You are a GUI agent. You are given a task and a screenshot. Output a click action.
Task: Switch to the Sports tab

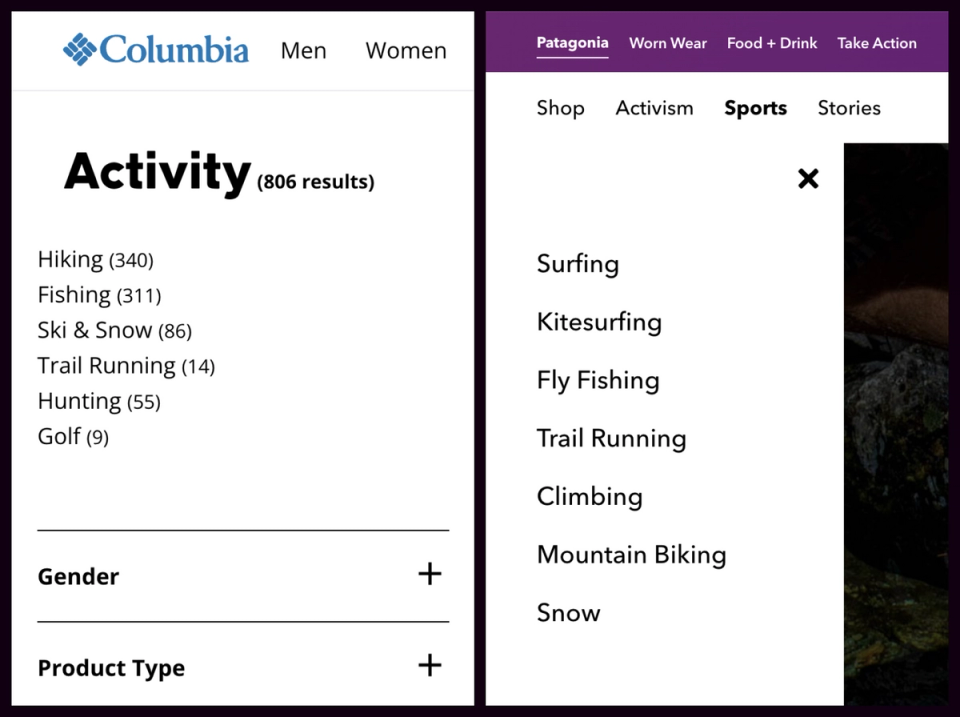[755, 108]
